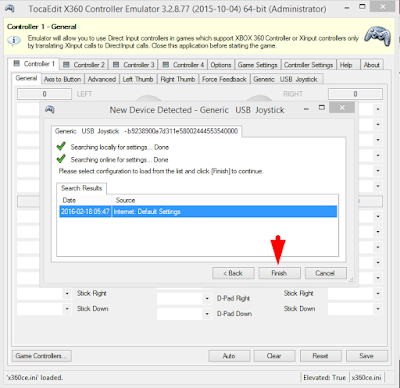Viewport: 400px width, 388px height.
Task: Open the Axis to Button sub-tab
Action: tap(63, 79)
